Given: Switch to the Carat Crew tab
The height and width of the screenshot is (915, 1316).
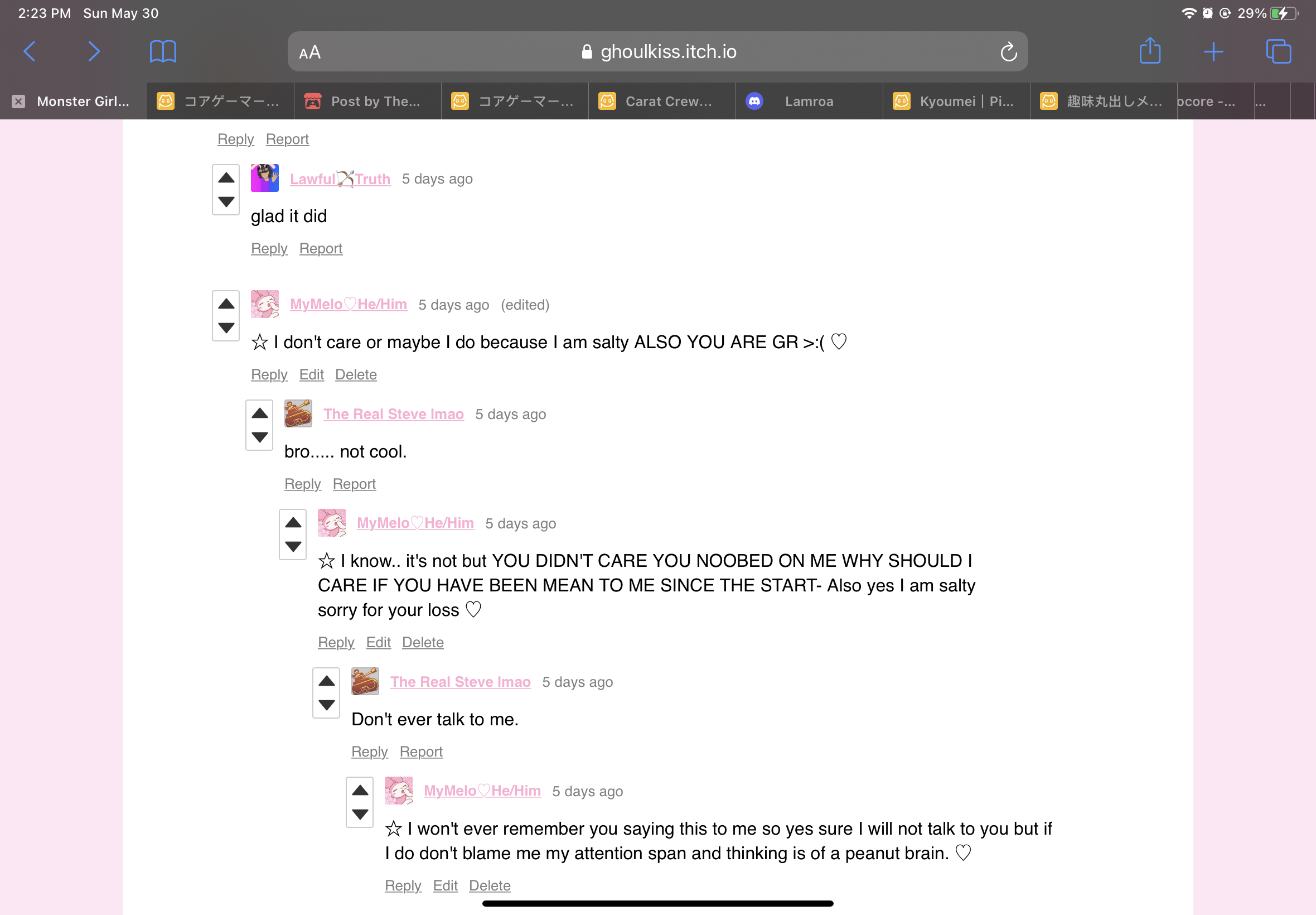Looking at the screenshot, I should pyautogui.click(x=662, y=102).
